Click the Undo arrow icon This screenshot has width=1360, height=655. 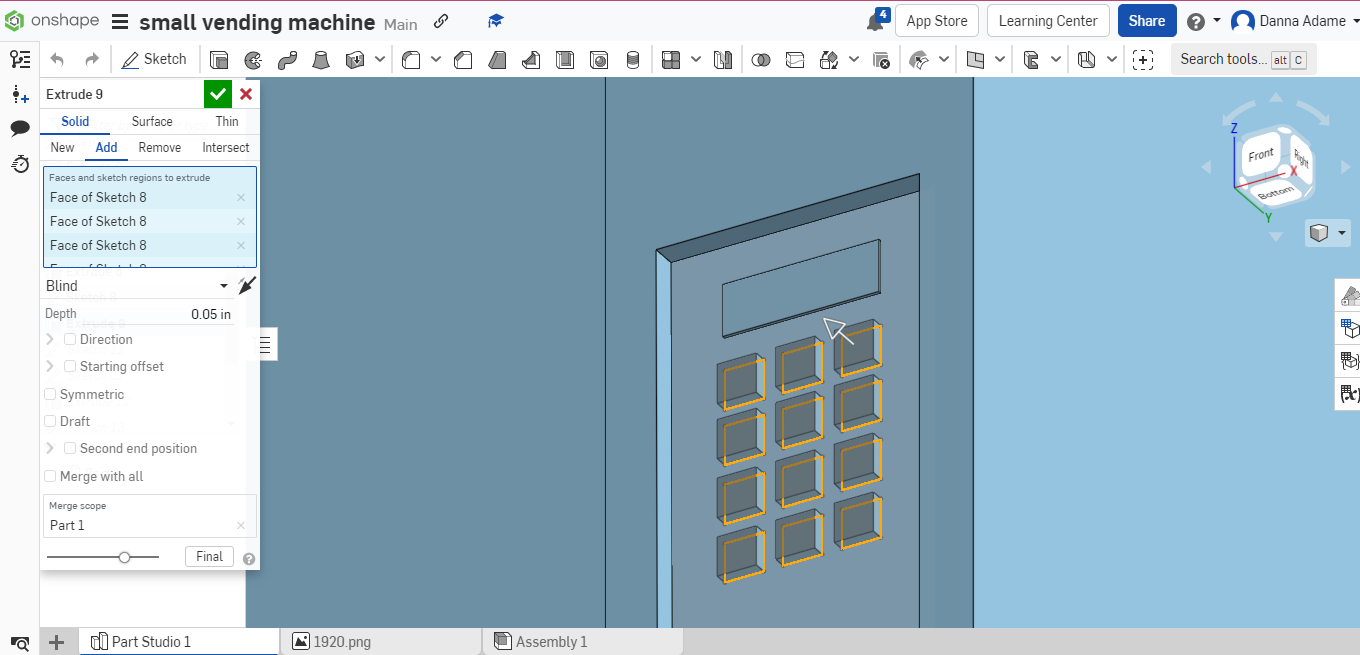(x=57, y=59)
